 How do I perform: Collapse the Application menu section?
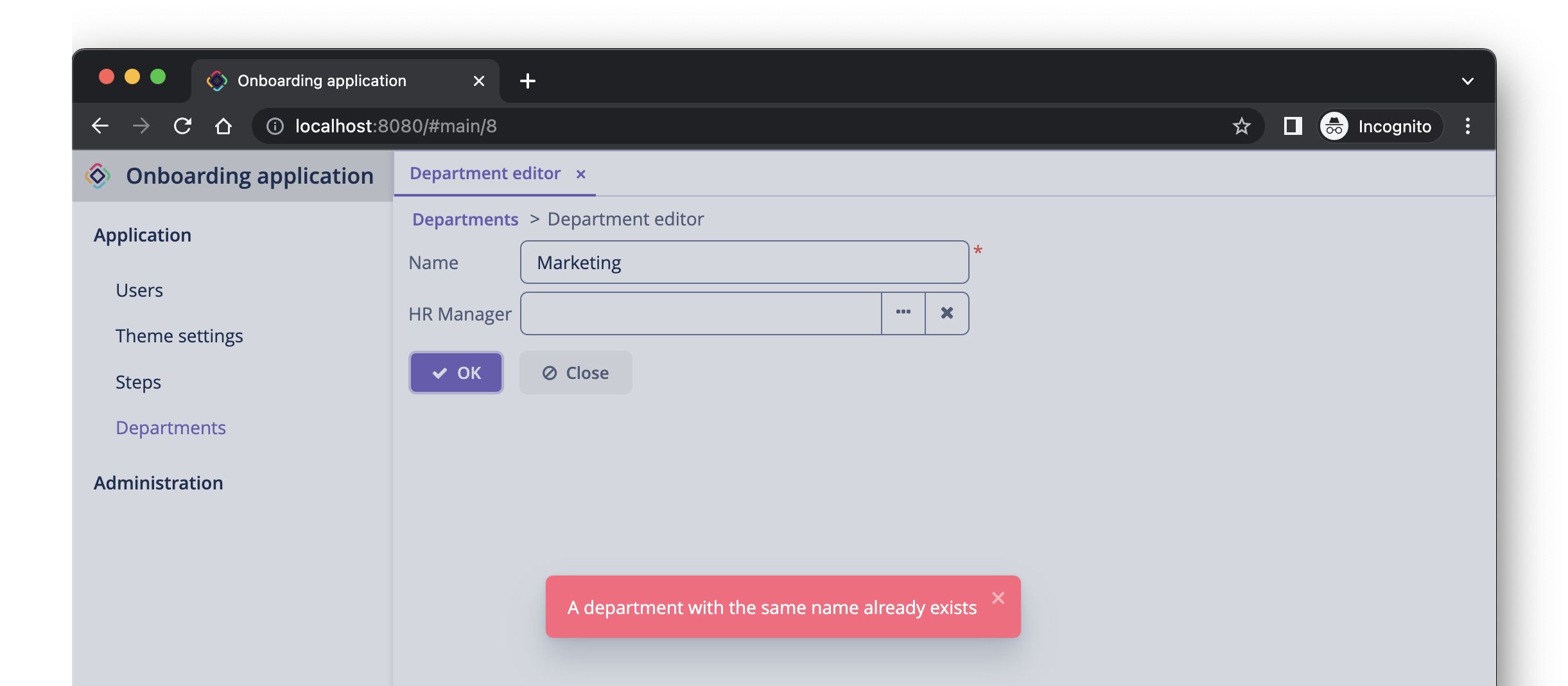143,235
